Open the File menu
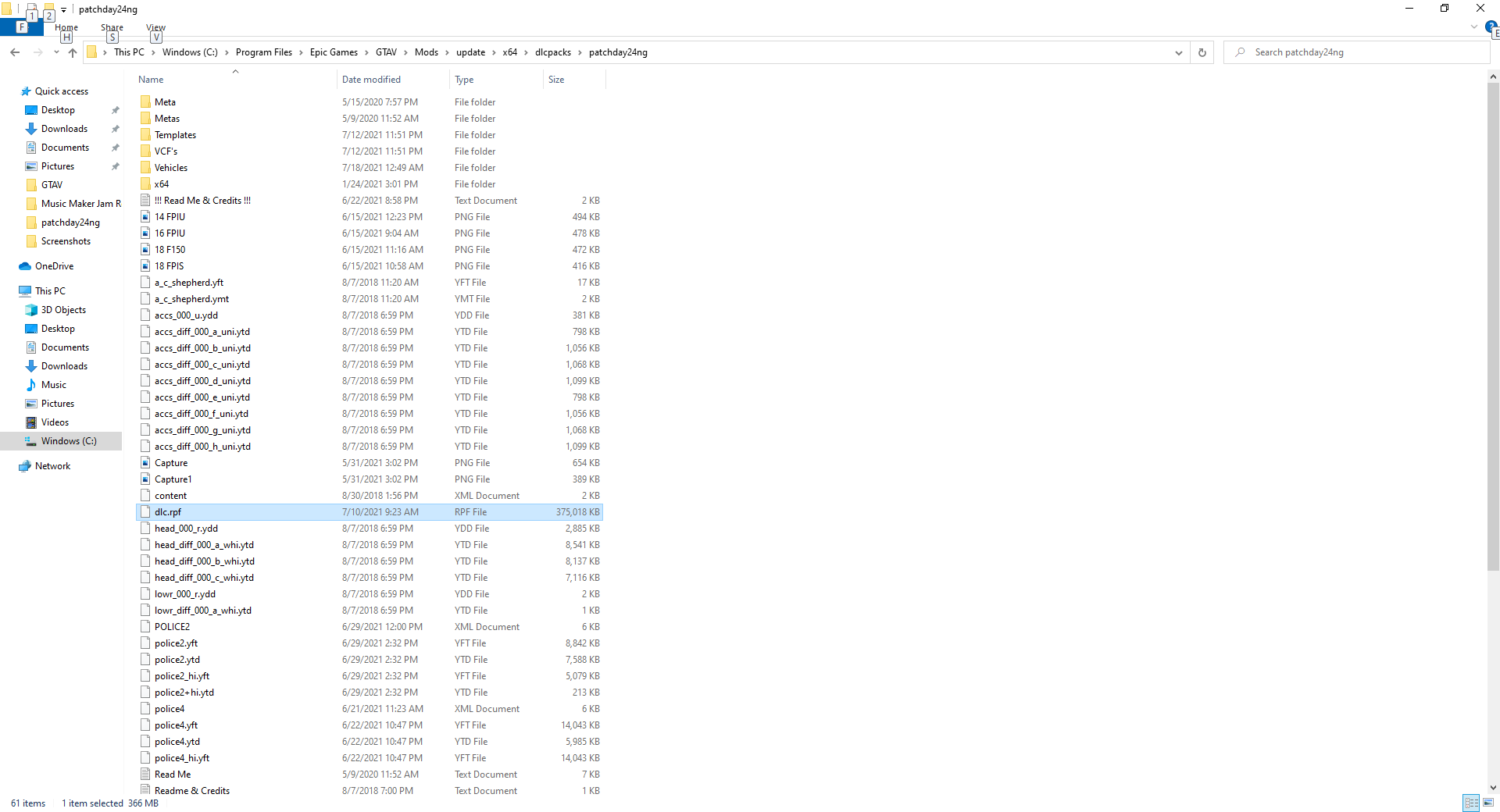The width and height of the screenshot is (1500, 812). [x=21, y=27]
